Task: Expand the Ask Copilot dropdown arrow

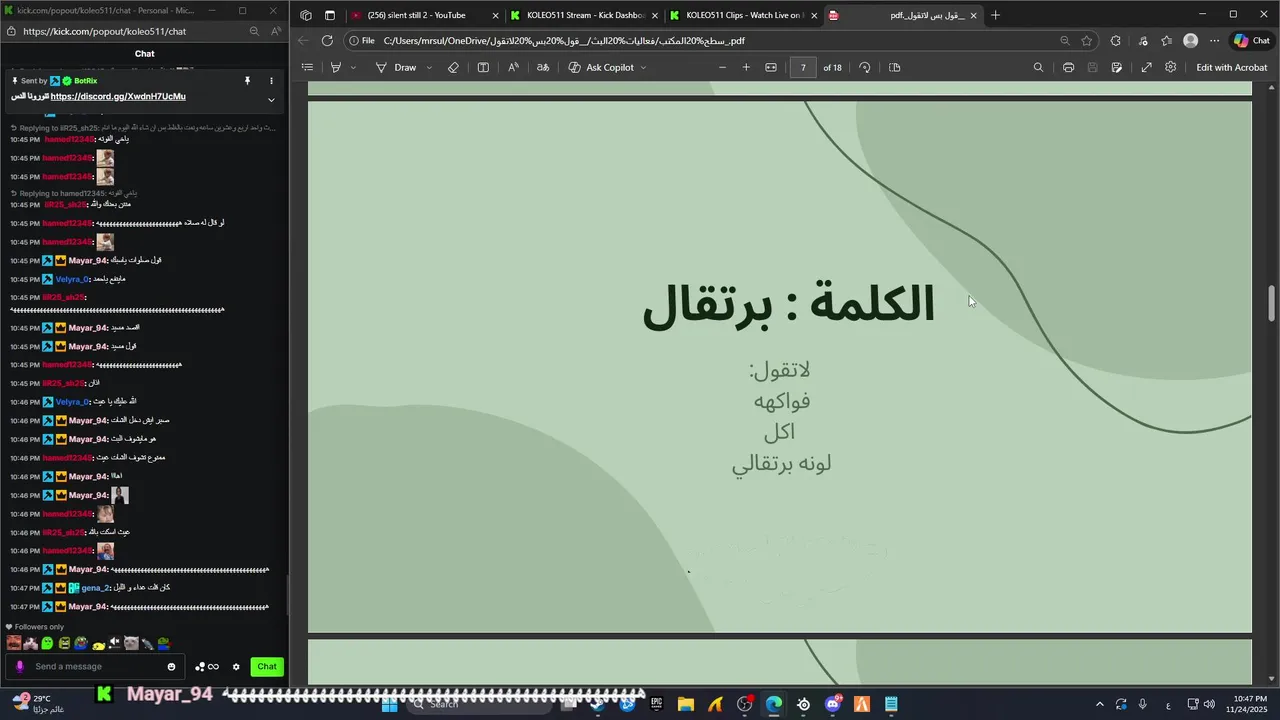Action: (643, 67)
